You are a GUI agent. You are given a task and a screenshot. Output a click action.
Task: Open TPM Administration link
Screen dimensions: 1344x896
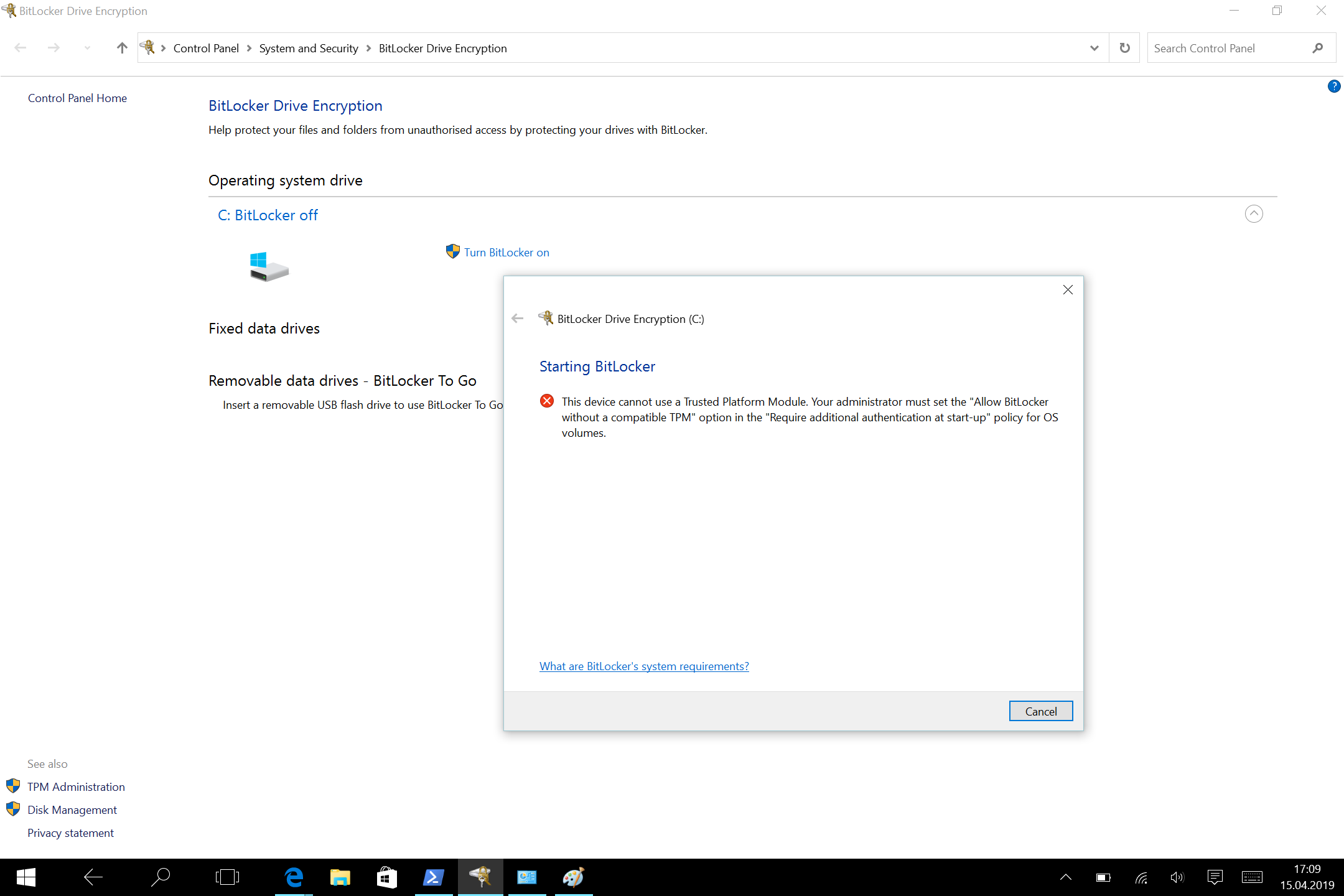76,787
